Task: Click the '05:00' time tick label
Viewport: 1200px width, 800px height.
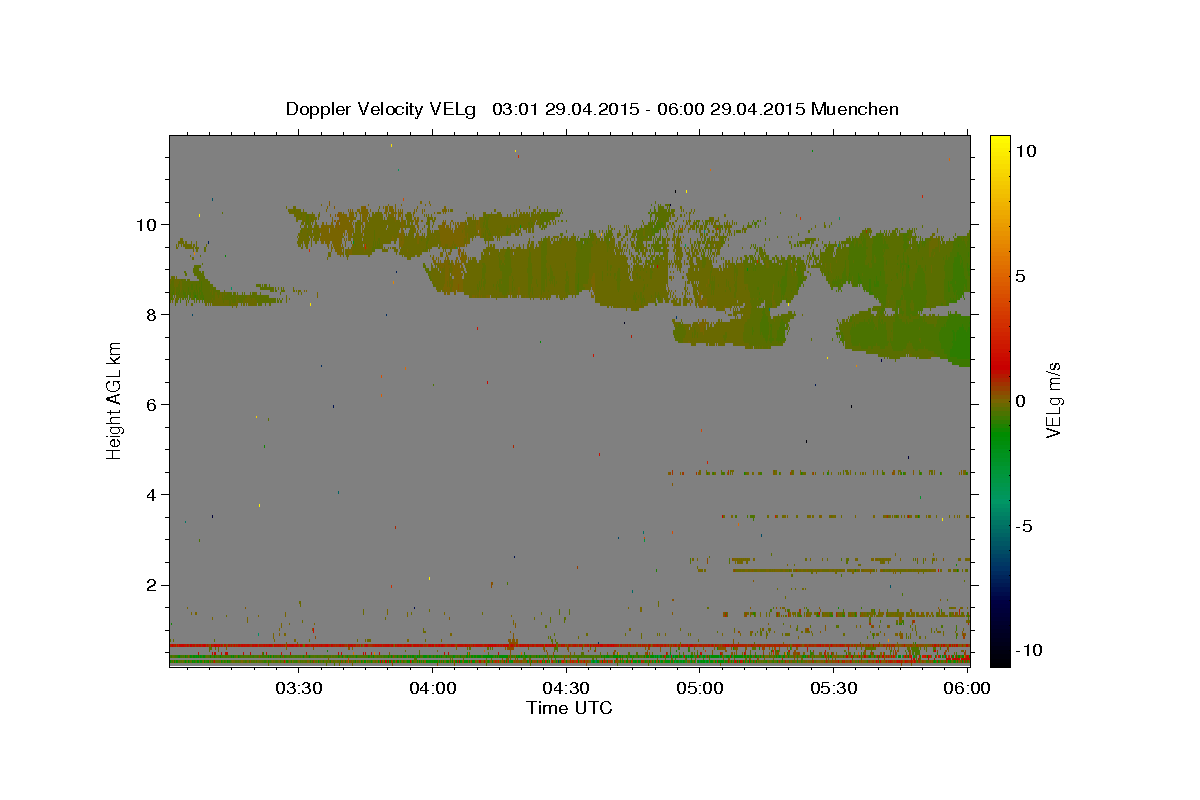Action: pyautogui.click(x=700, y=688)
